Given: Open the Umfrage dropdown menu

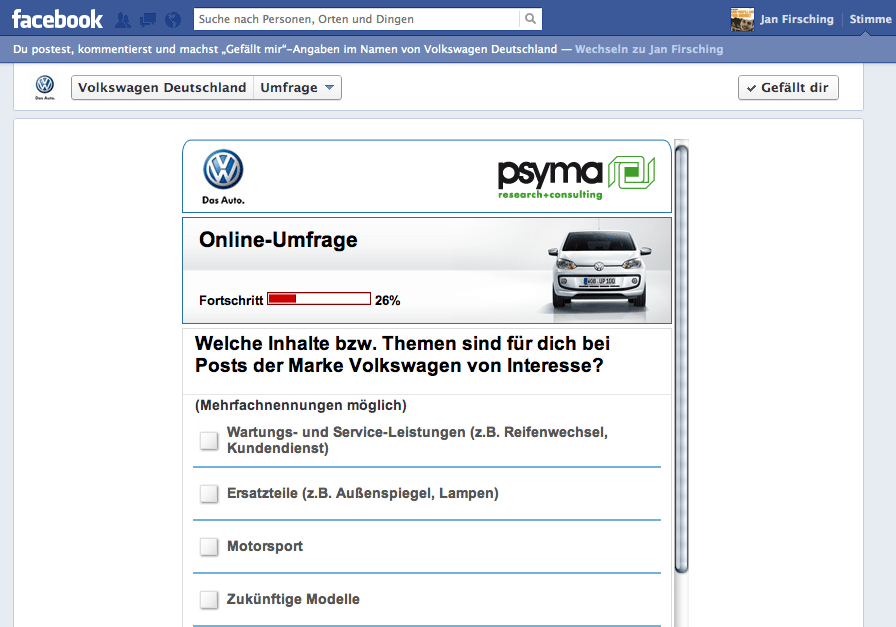Looking at the screenshot, I should (x=297, y=87).
